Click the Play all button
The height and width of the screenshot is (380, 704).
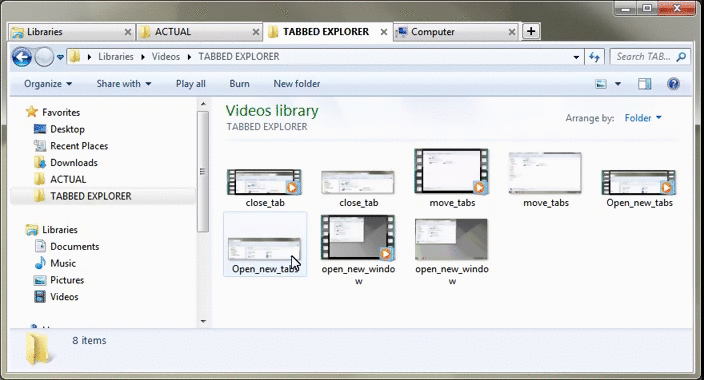(191, 84)
